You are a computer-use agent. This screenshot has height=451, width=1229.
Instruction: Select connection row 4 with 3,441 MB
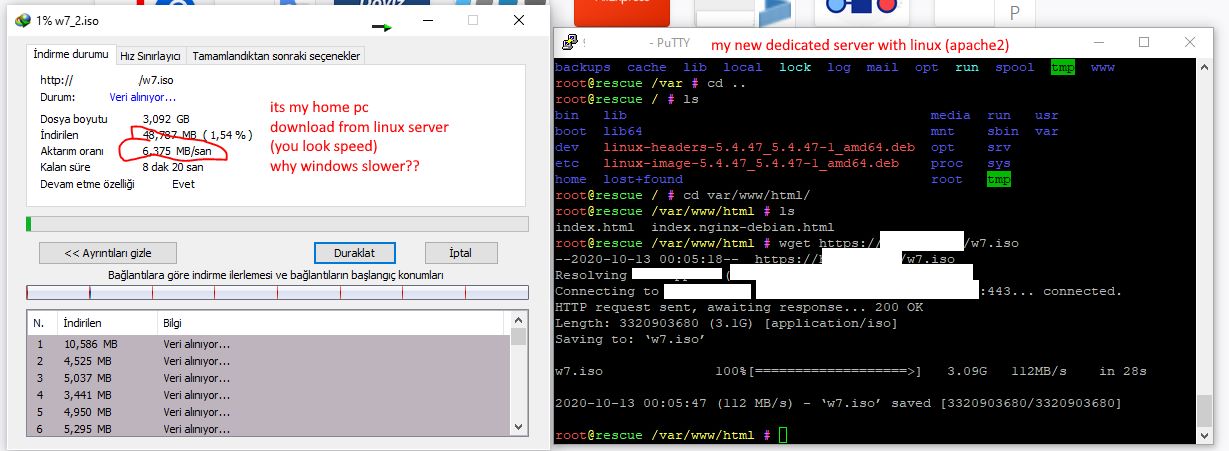(x=269, y=395)
